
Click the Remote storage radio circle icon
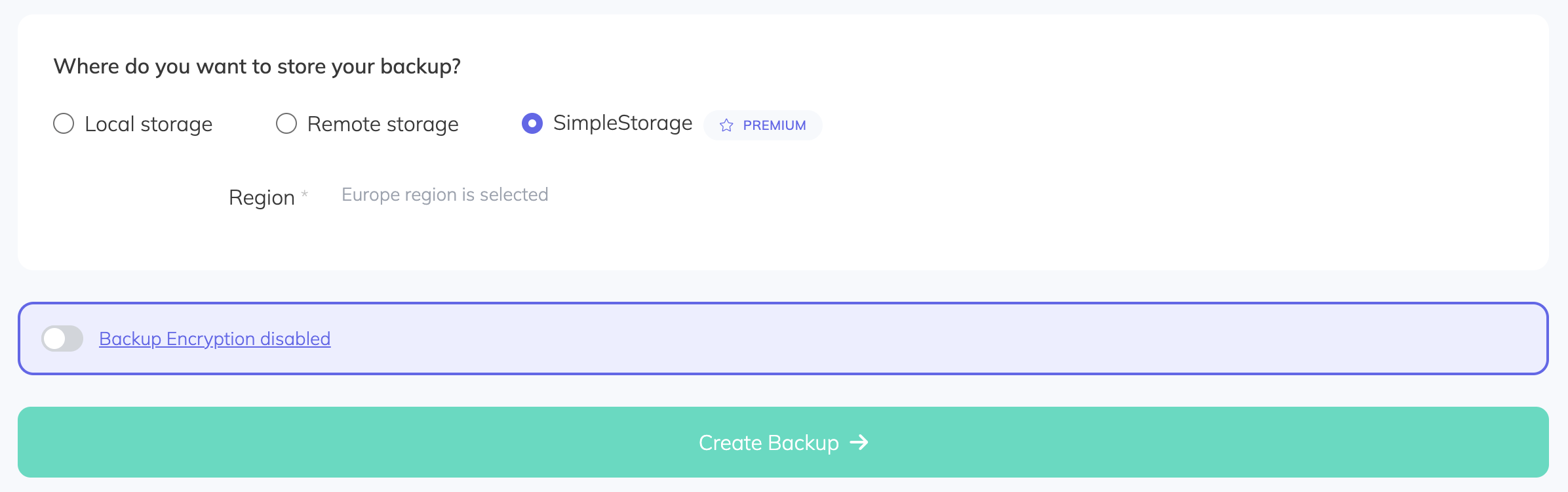coord(286,123)
